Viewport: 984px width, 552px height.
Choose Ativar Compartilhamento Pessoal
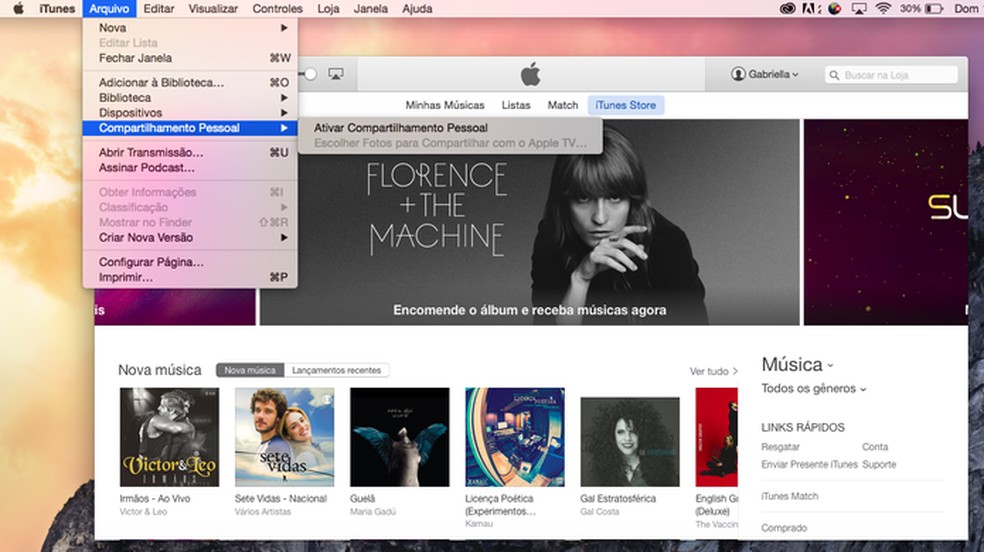pyautogui.click(x=450, y=127)
